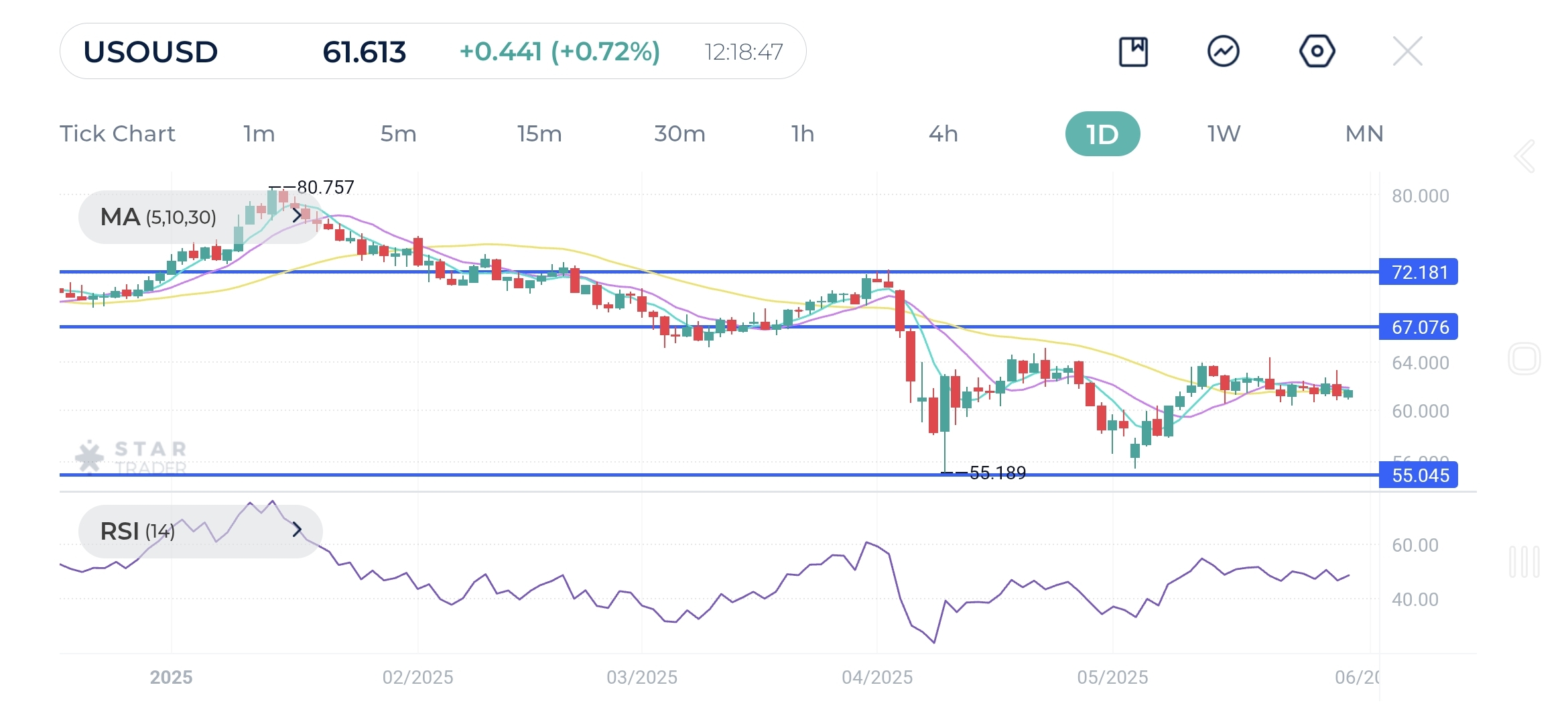Switch to the 15m timeframe tab
This screenshot has width=1568, height=724.
coord(539,133)
